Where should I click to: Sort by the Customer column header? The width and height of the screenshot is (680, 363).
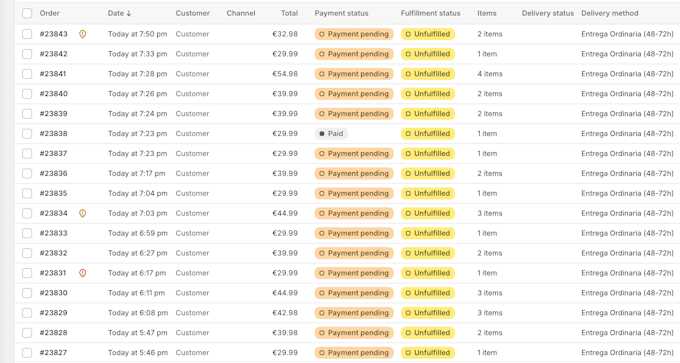(x=193, y=13)
